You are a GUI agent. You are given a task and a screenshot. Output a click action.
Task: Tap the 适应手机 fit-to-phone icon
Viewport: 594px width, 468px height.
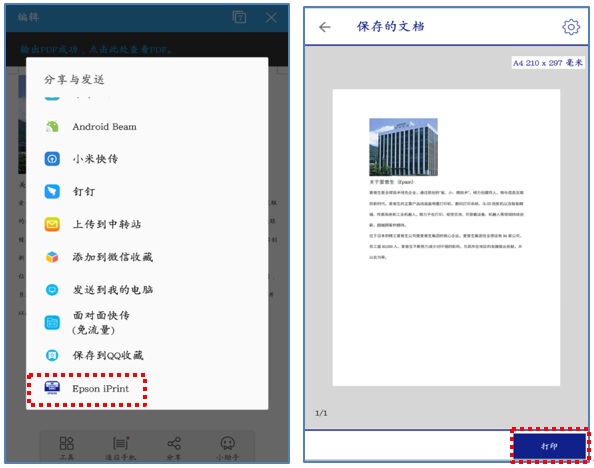tap(120, 448)
